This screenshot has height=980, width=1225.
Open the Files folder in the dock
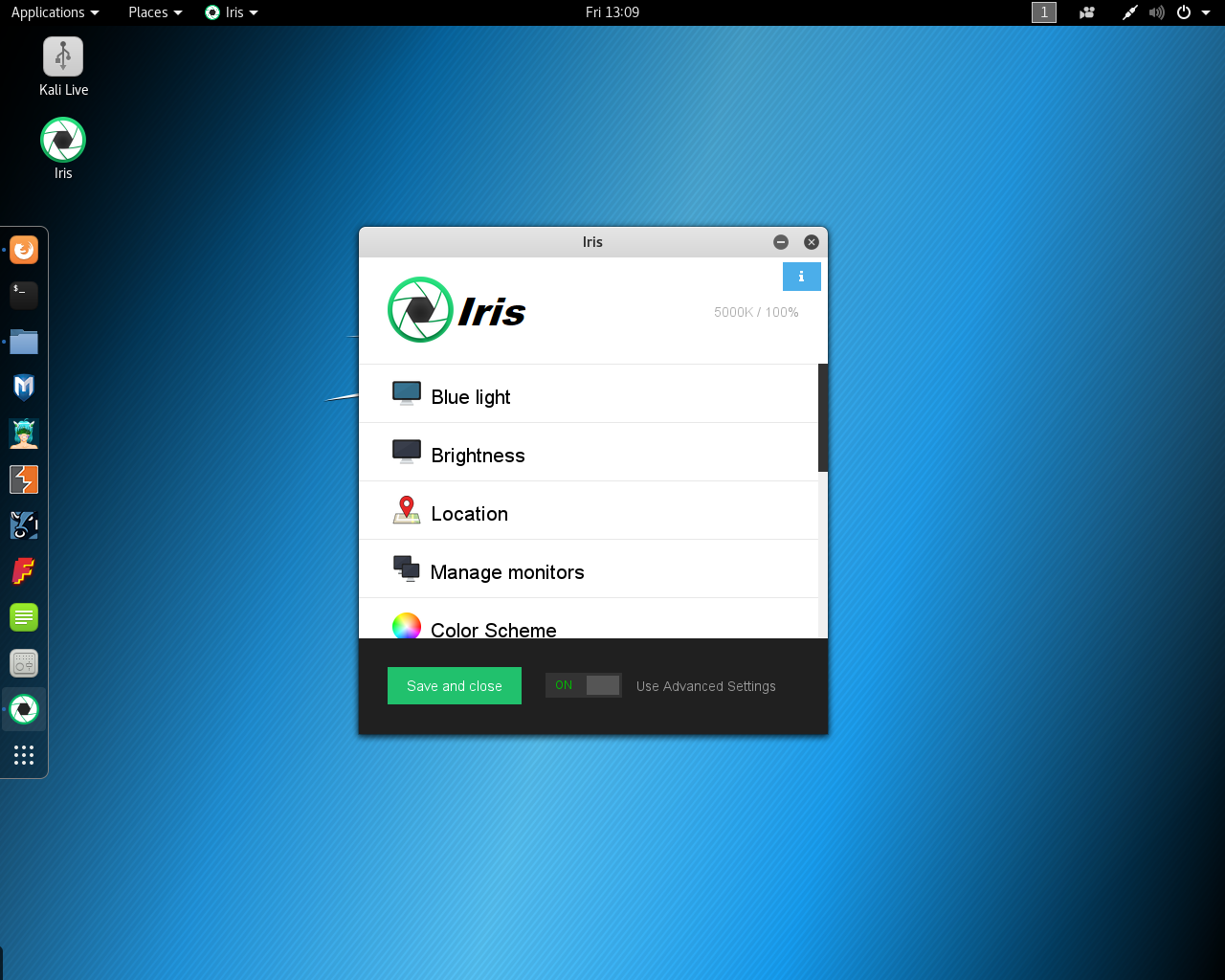coord(24,342)
